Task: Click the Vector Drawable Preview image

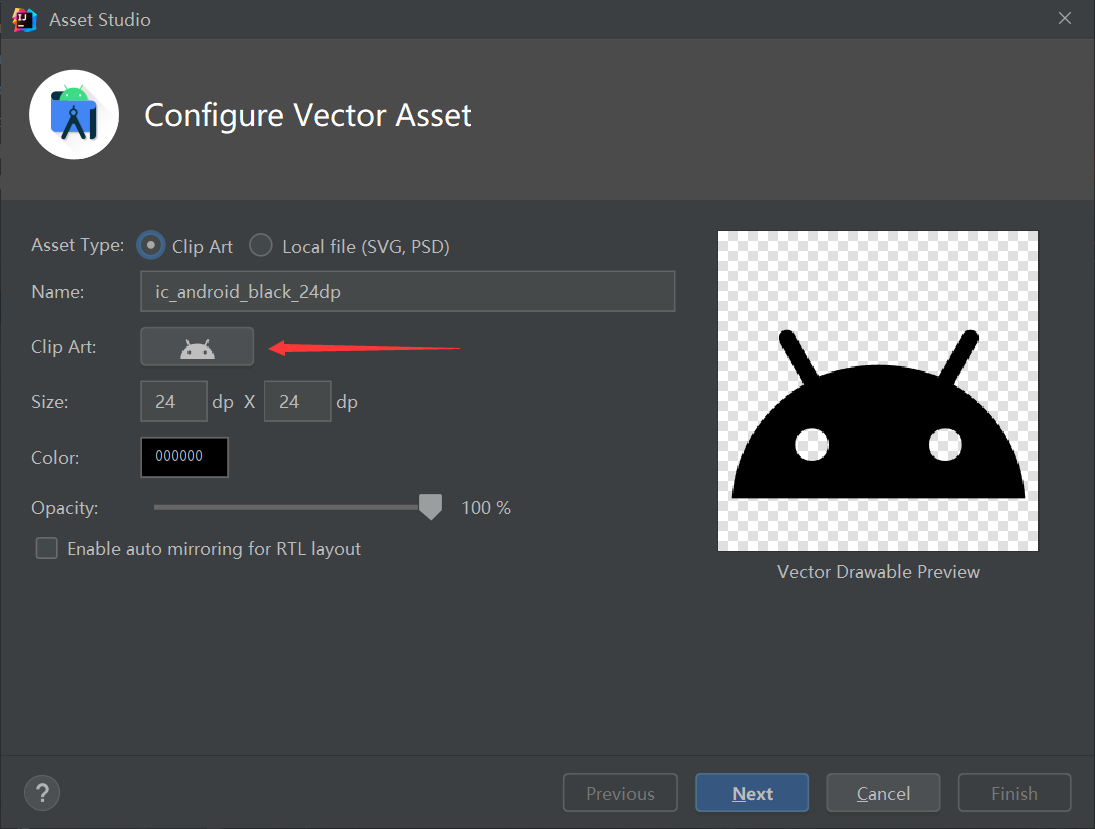Action: [878, 391]
